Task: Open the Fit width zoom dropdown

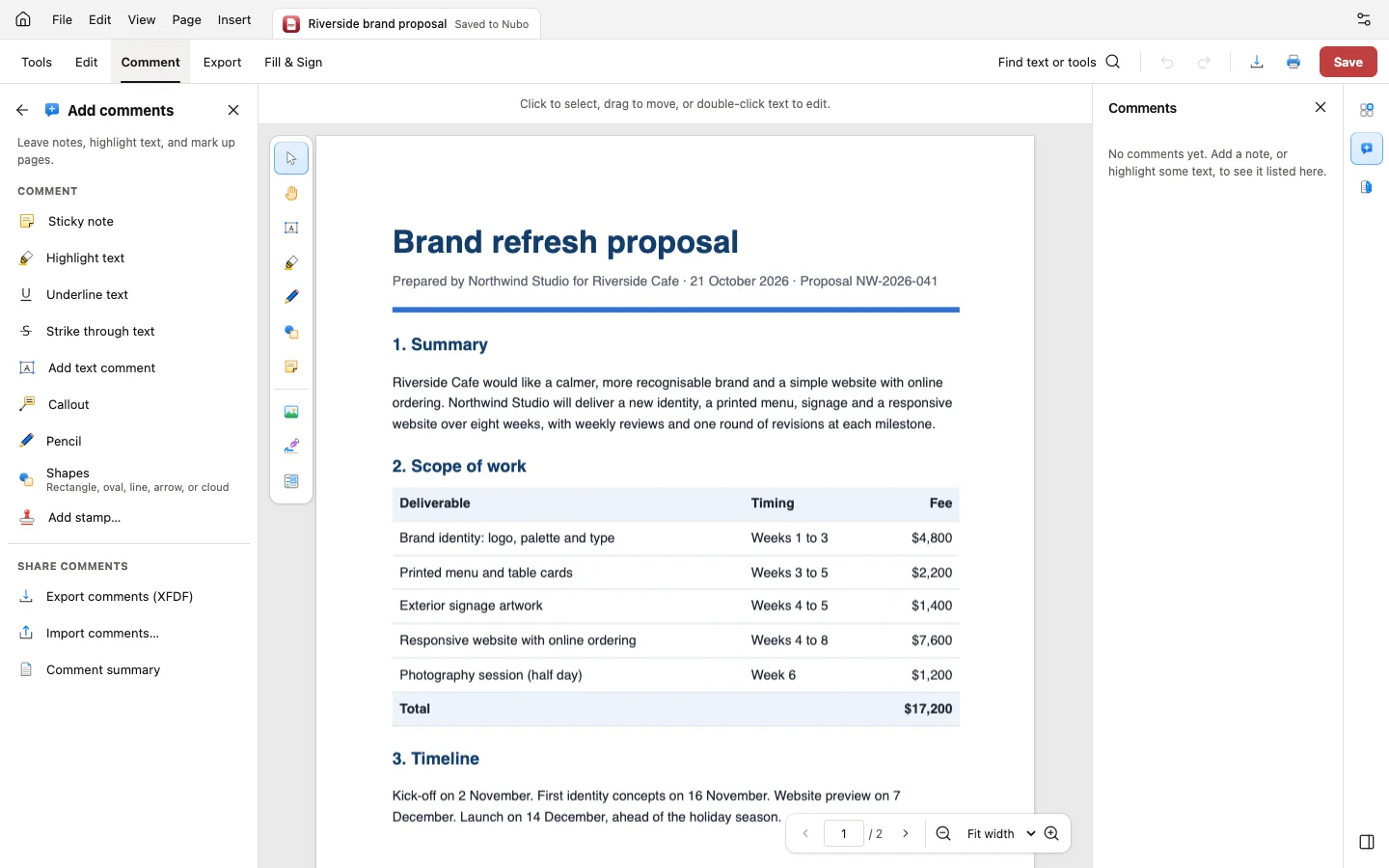Action: click(x=1000, y=834)
